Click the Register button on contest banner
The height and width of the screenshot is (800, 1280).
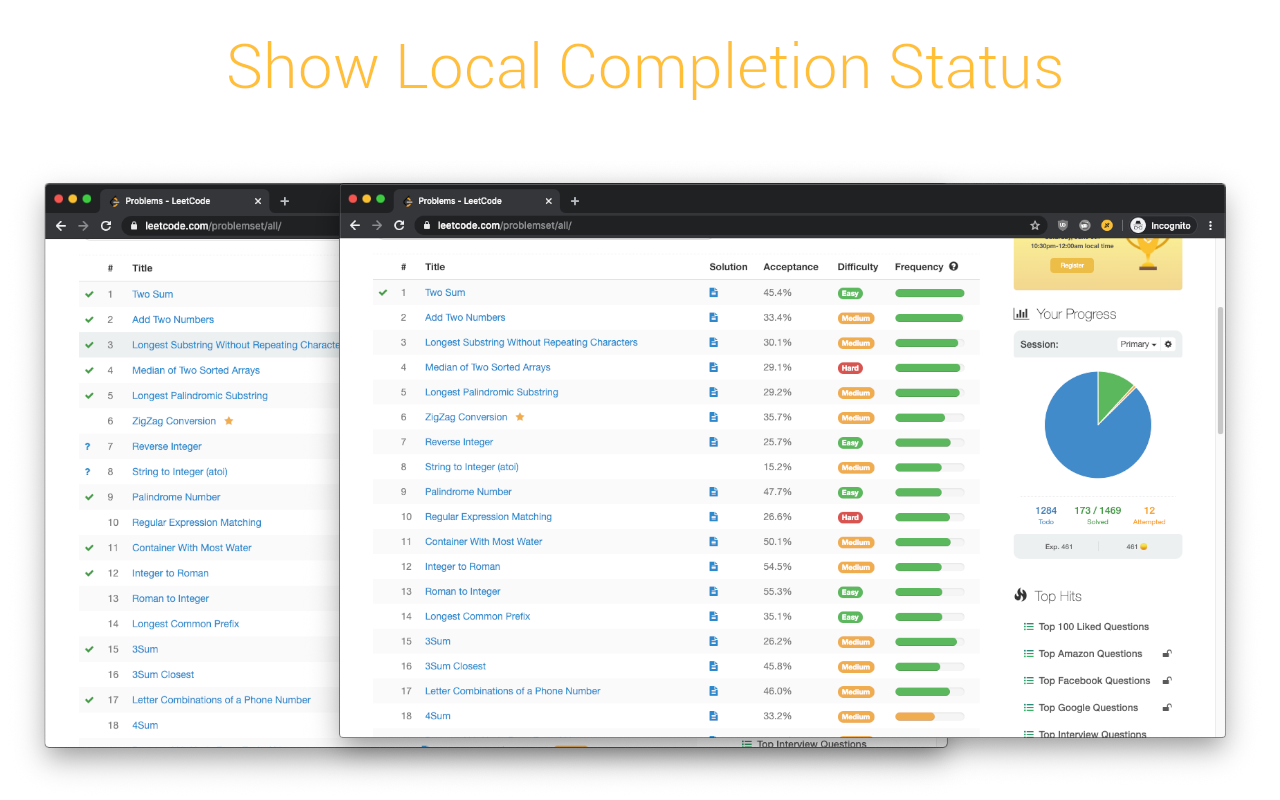1072,265
